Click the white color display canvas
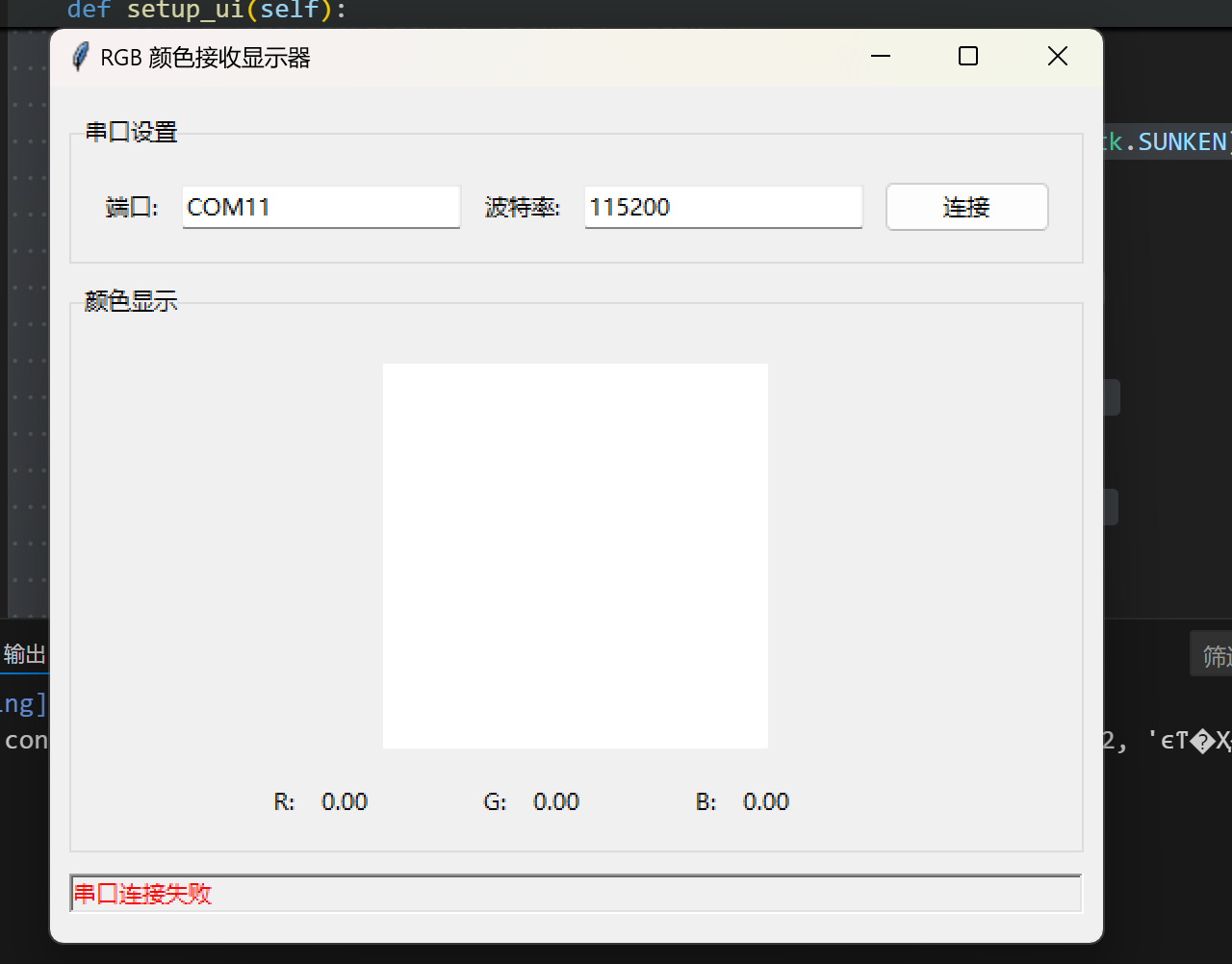 (576, 556)
